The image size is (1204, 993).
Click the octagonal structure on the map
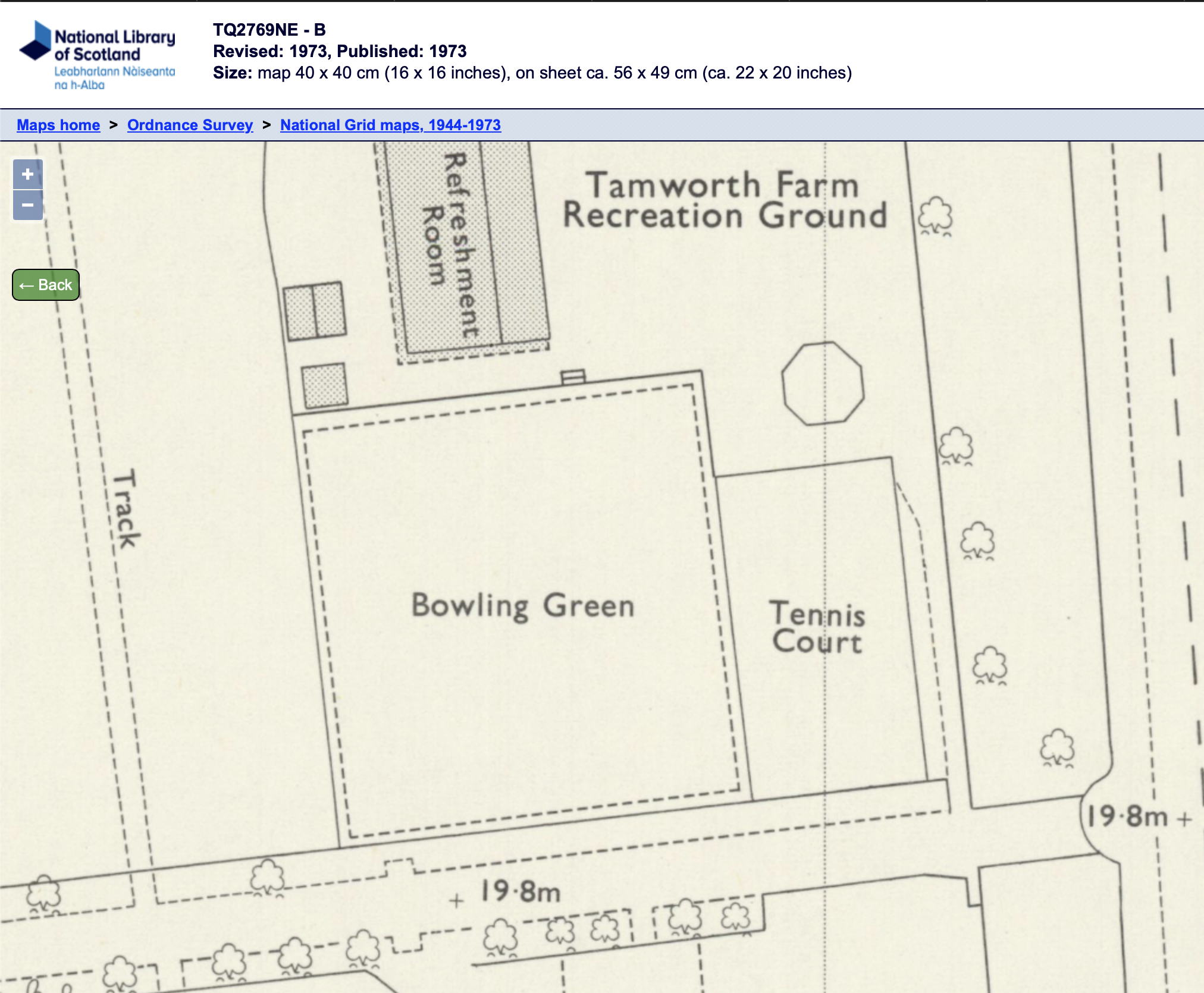pyautogui.click(x=823, y=384)
